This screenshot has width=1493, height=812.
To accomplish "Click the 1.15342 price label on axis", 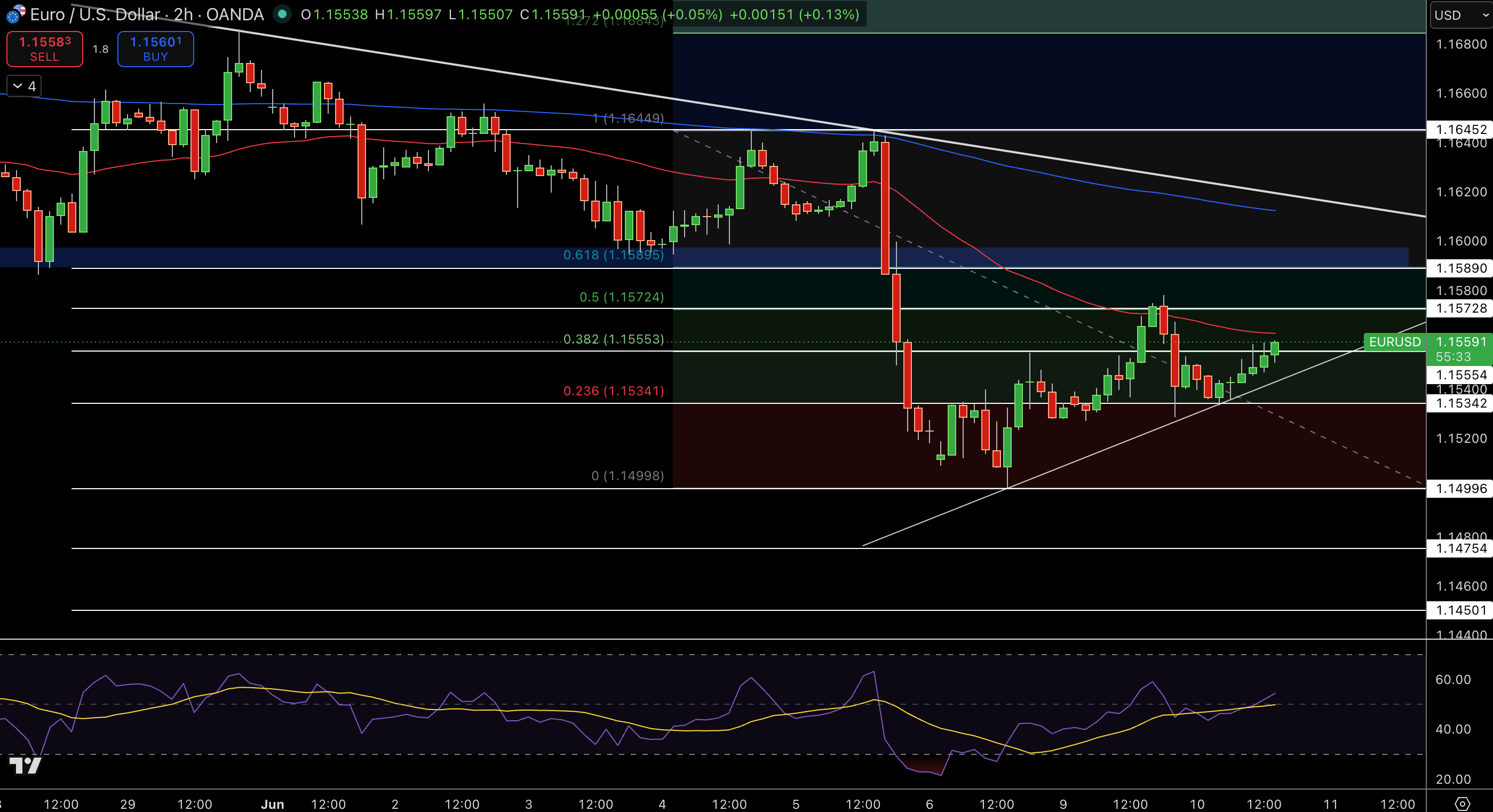I will tap(1460, 403).
